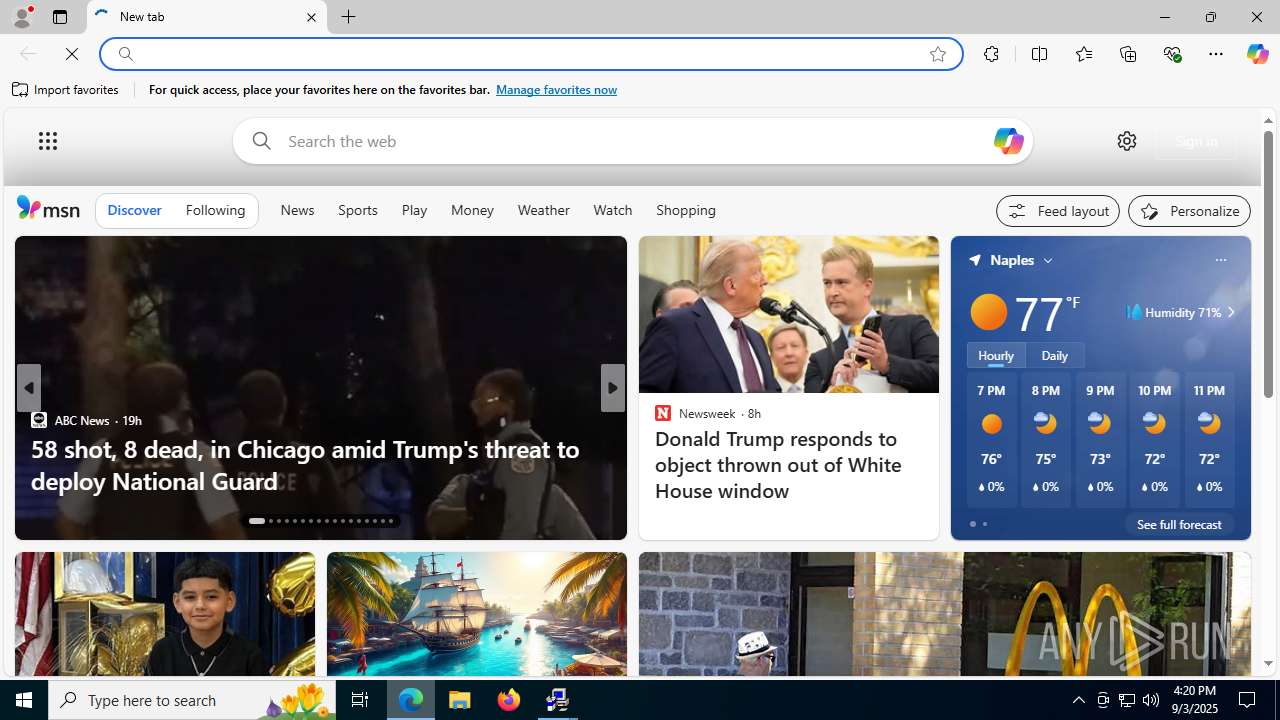
Task: Open File Explorer from taskbar
Action: (x=460, y=700)
